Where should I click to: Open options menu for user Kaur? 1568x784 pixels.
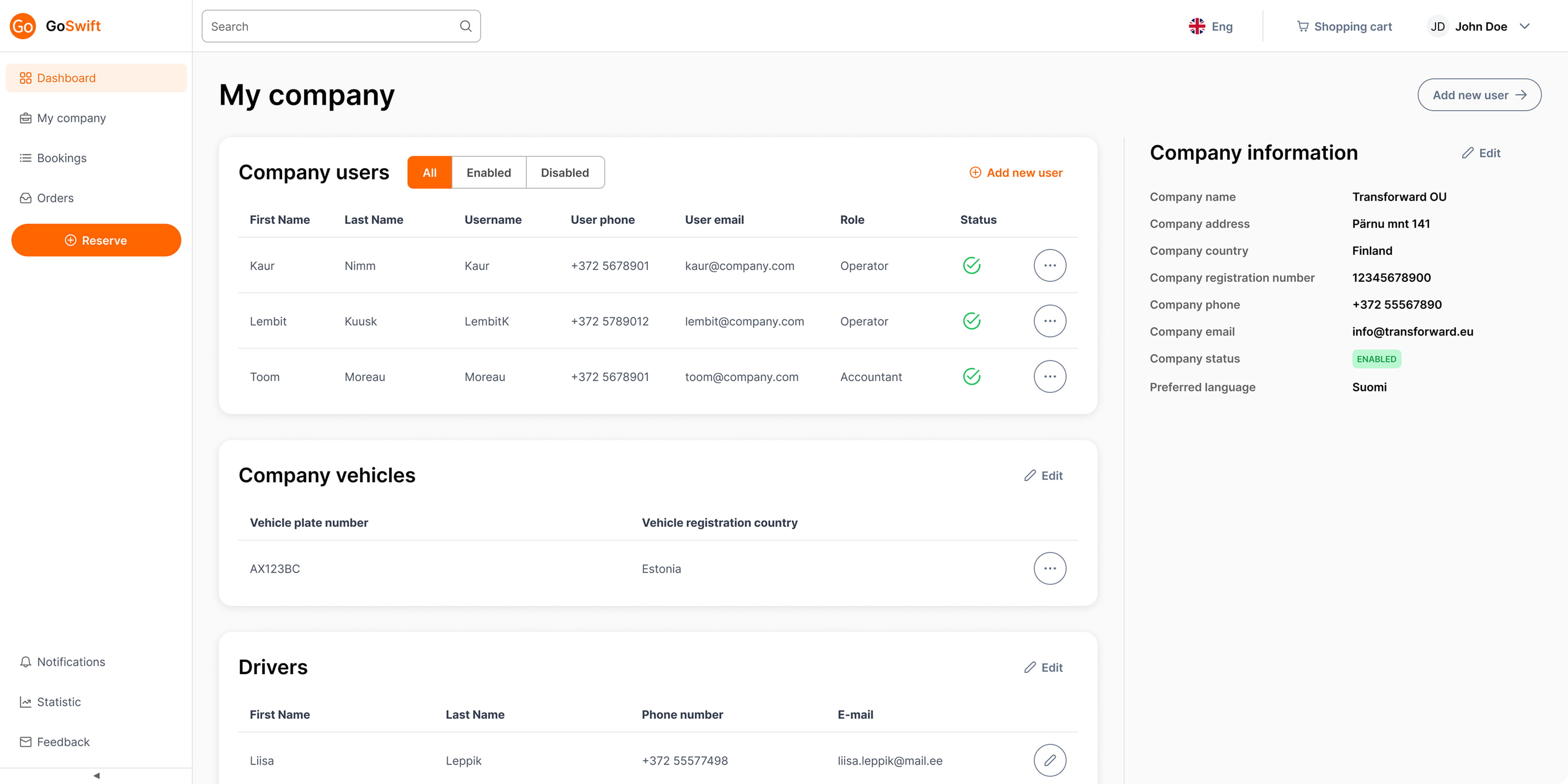pos(1050,266)
